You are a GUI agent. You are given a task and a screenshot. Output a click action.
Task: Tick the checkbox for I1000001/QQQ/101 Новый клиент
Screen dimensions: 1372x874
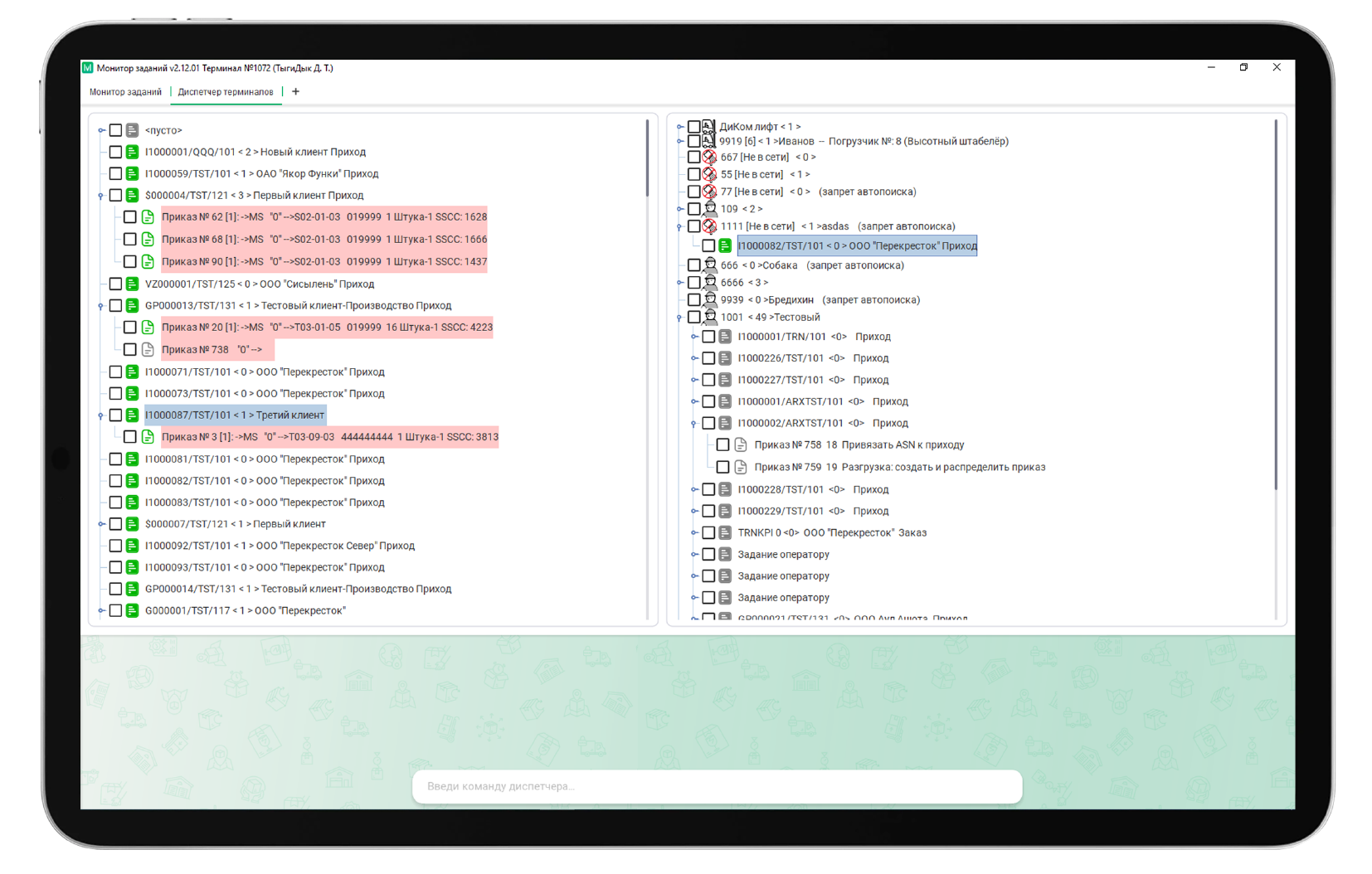116,152
